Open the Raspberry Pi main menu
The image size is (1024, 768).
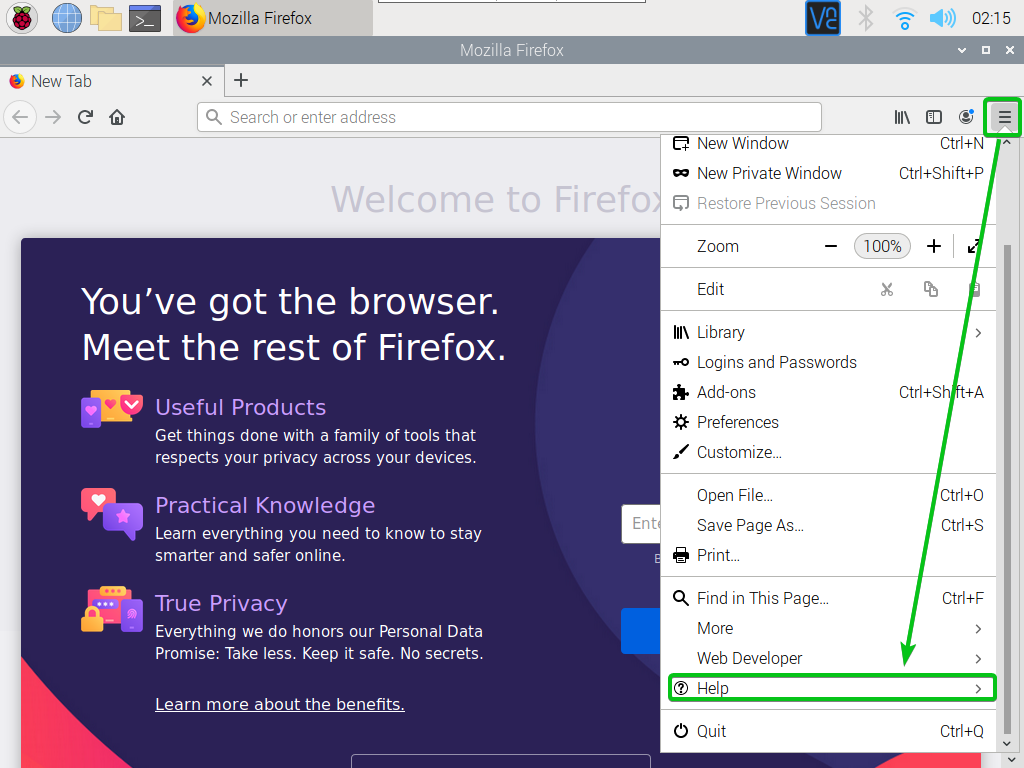(22, 18)
